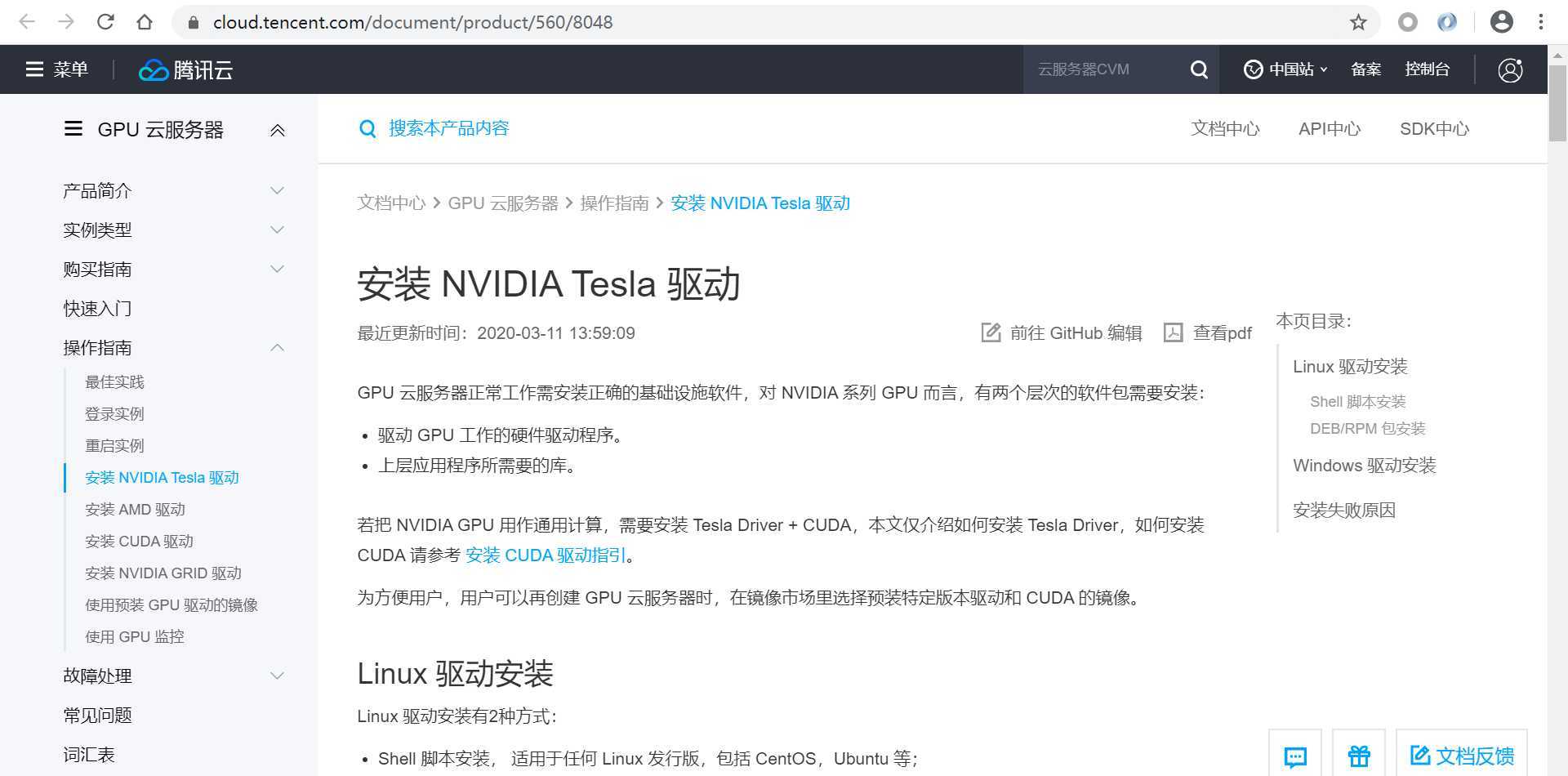Focus the 搜索本产品内容 search box
Viewport: 1568px width, 776px height.
[448, 128]
